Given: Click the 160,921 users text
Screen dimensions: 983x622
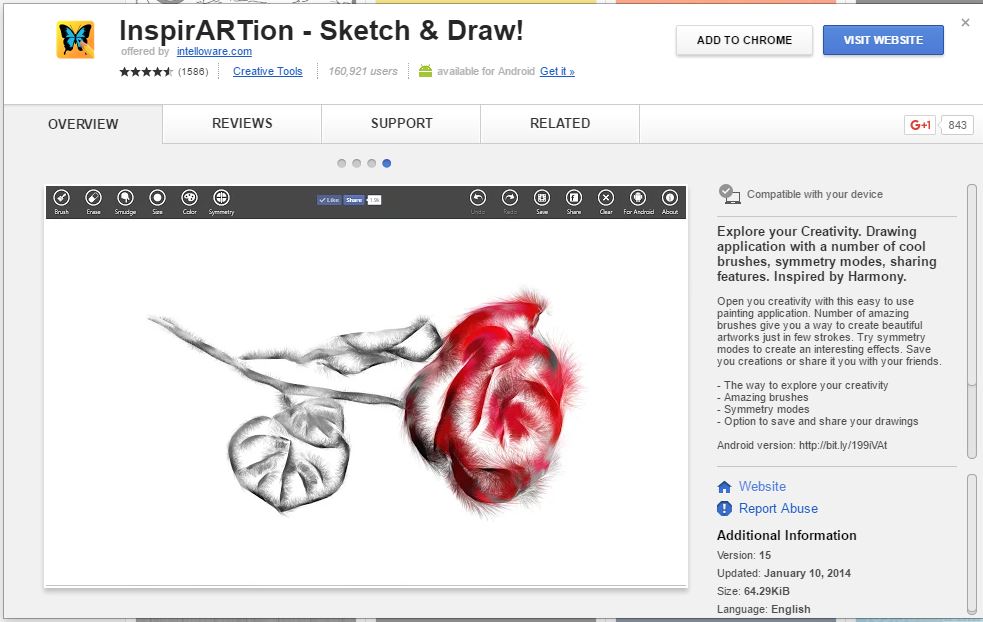Looking at the screenshot, I should (x=363, y=71).
